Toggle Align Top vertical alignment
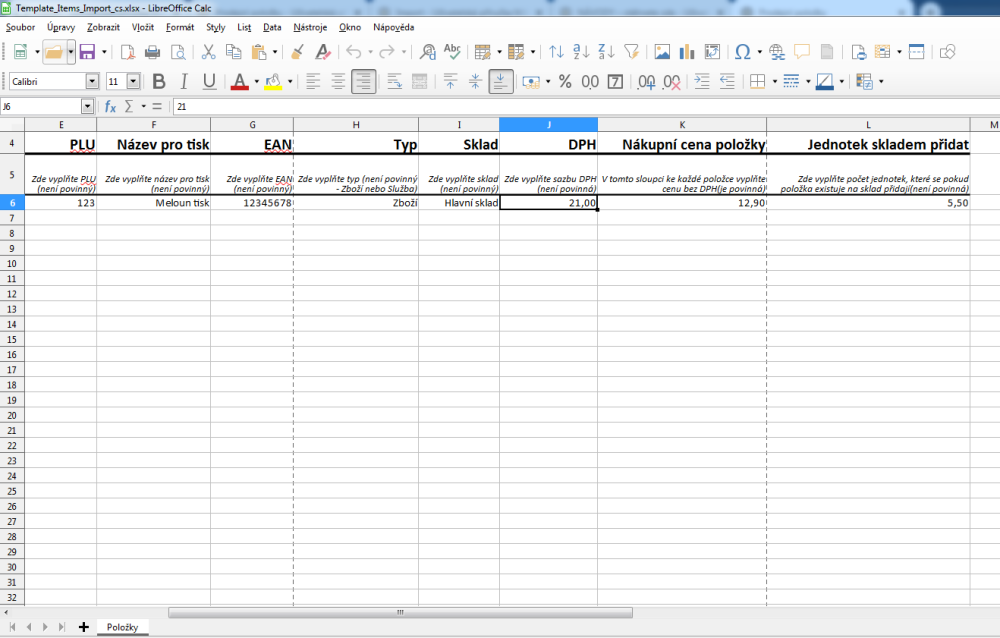The width and height of the screenshot is (1000, 638). click(x=450, y=82)
